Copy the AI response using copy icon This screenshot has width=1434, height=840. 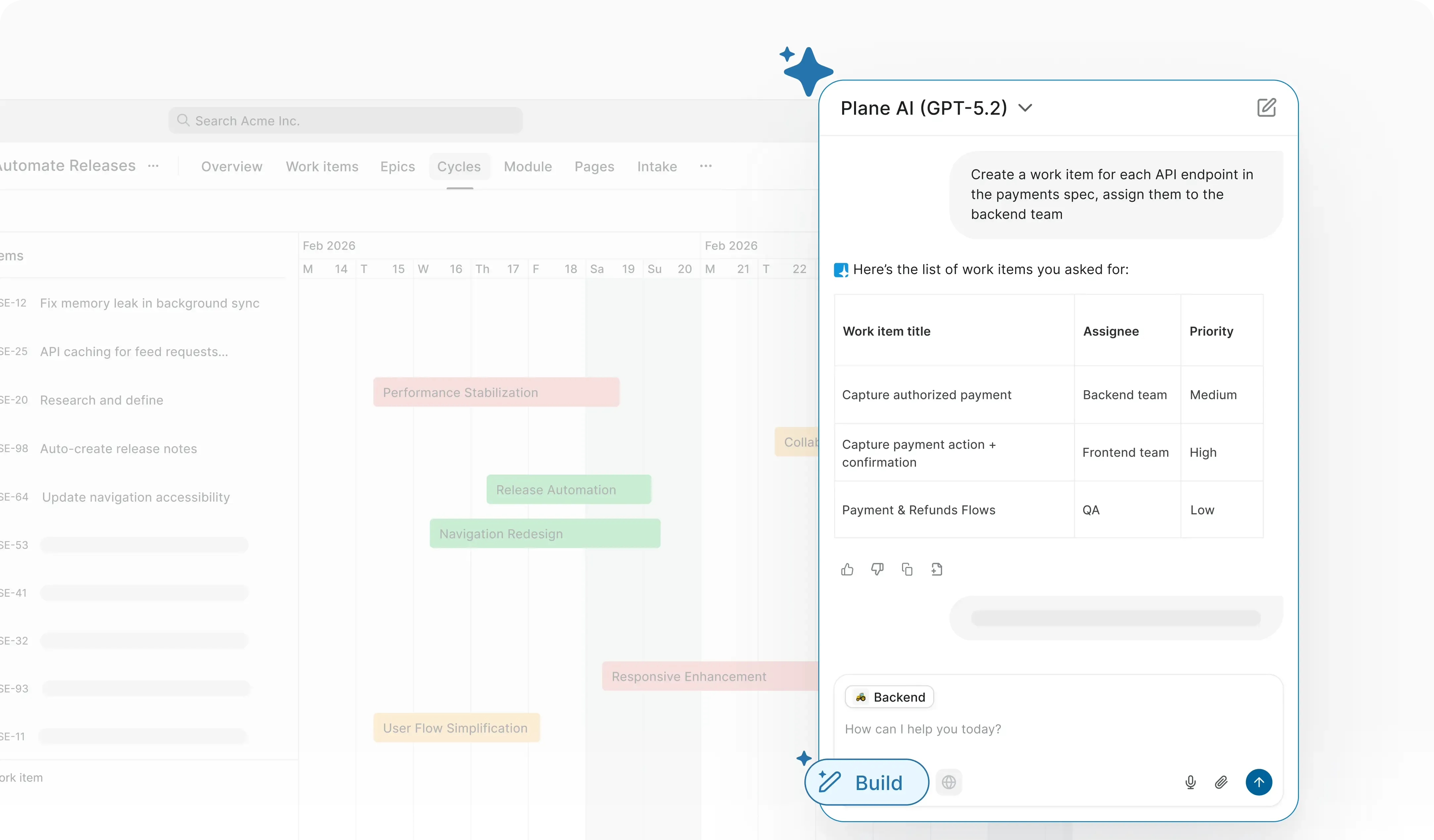(x=907, y=569)
